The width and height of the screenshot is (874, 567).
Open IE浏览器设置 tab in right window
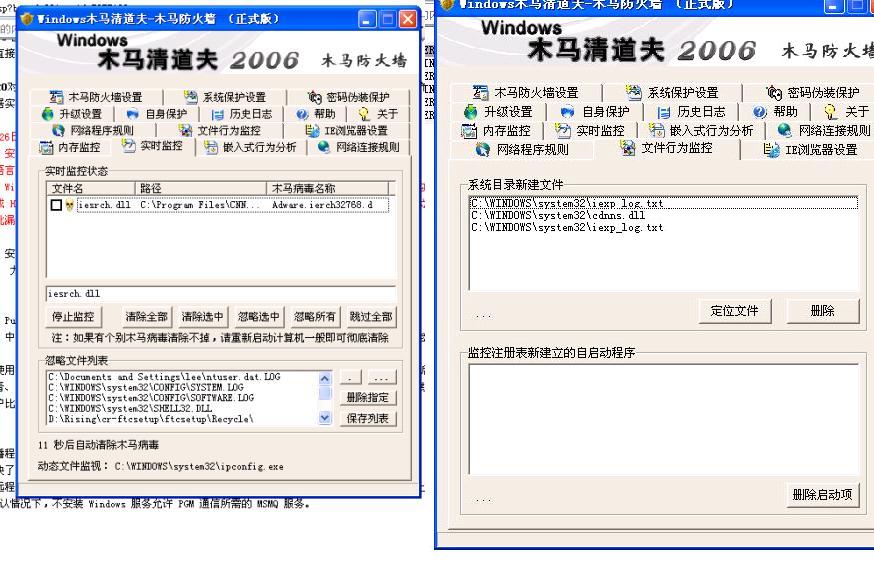pyautogui.click(x=809, y=149)
